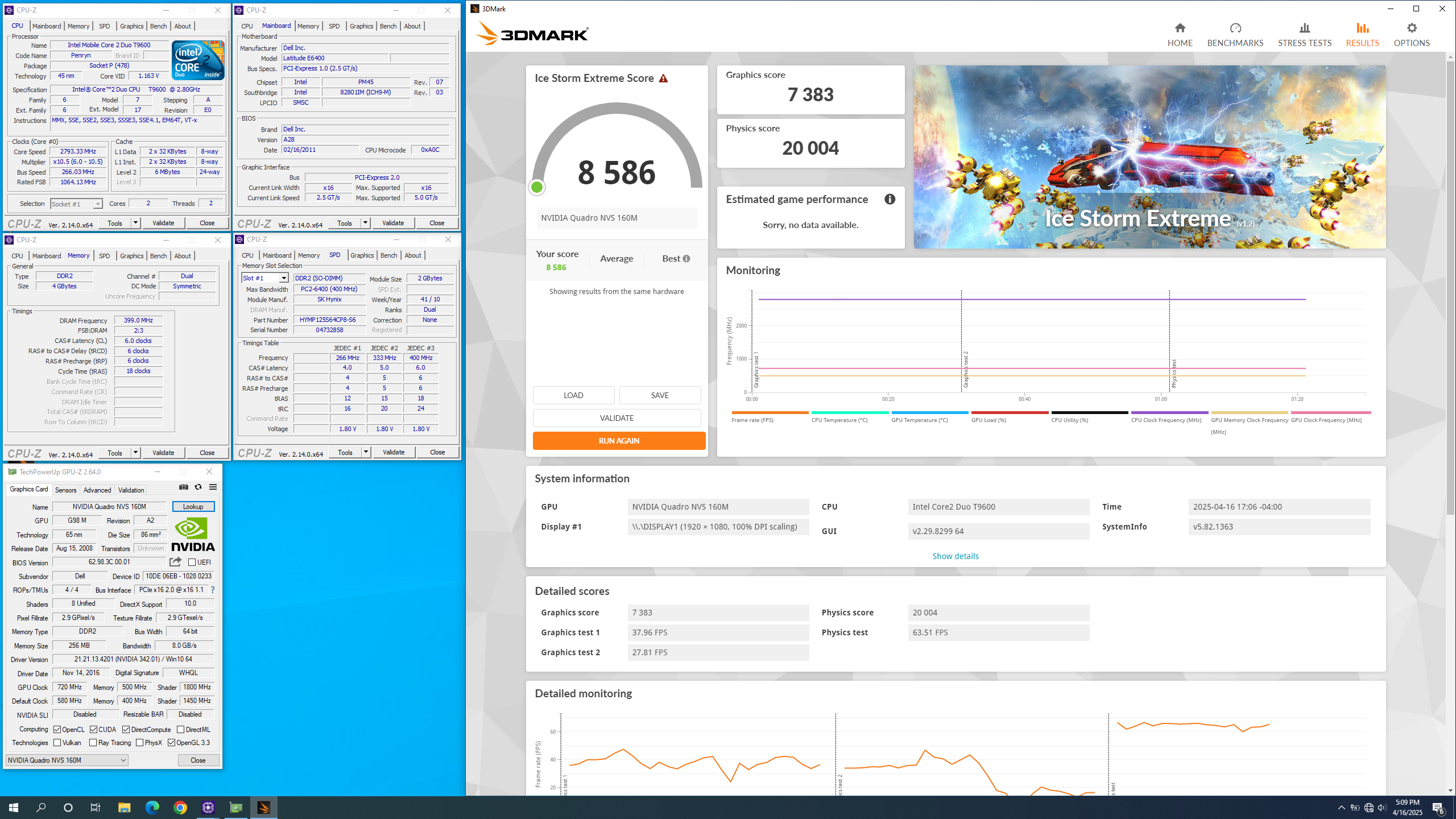The height and width of the screenshot is (819, 1456).
Task: Expand Tools arrow in the CPU tab CPU-Z window
Action: click(x=136, y=223)
